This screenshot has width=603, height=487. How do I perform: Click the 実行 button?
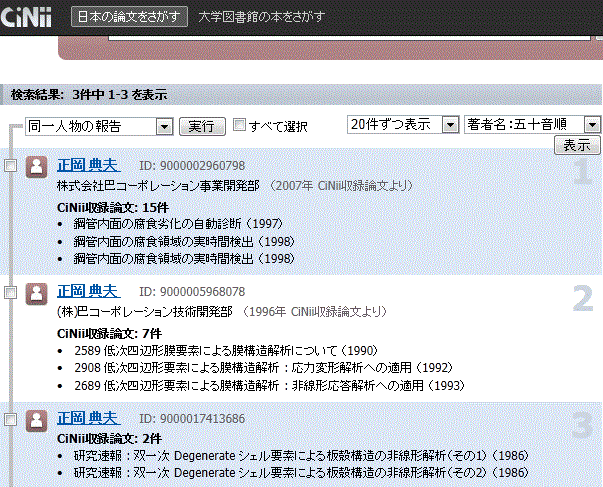[x=202, y=126]
